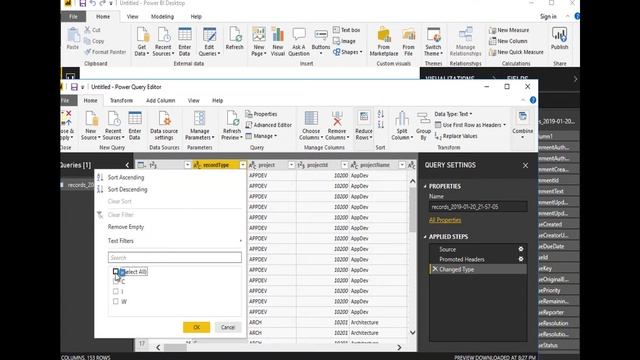This screenshot has height=360, width=640.
Task: Open Manage Parameters in Query Editor
Action: point(200,125)
